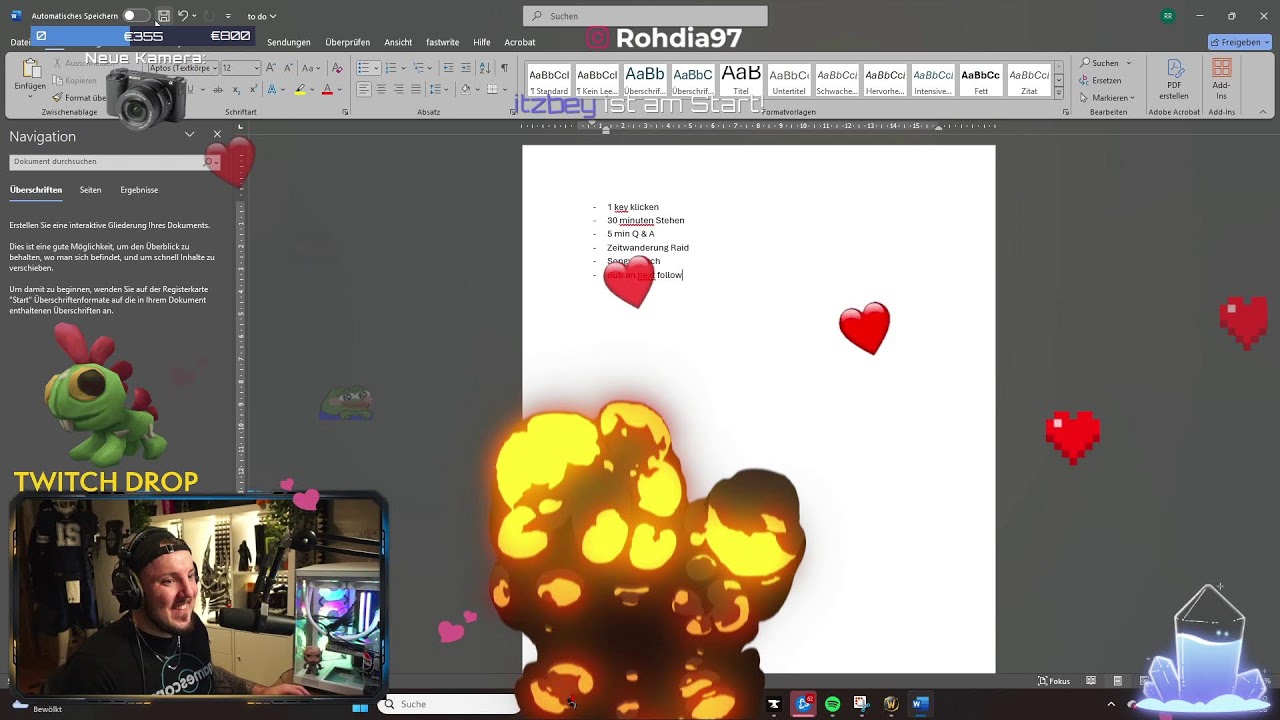Click the text effects (A) icon
The width and height of the screenshot is (1280, 720).
(273, 90)
